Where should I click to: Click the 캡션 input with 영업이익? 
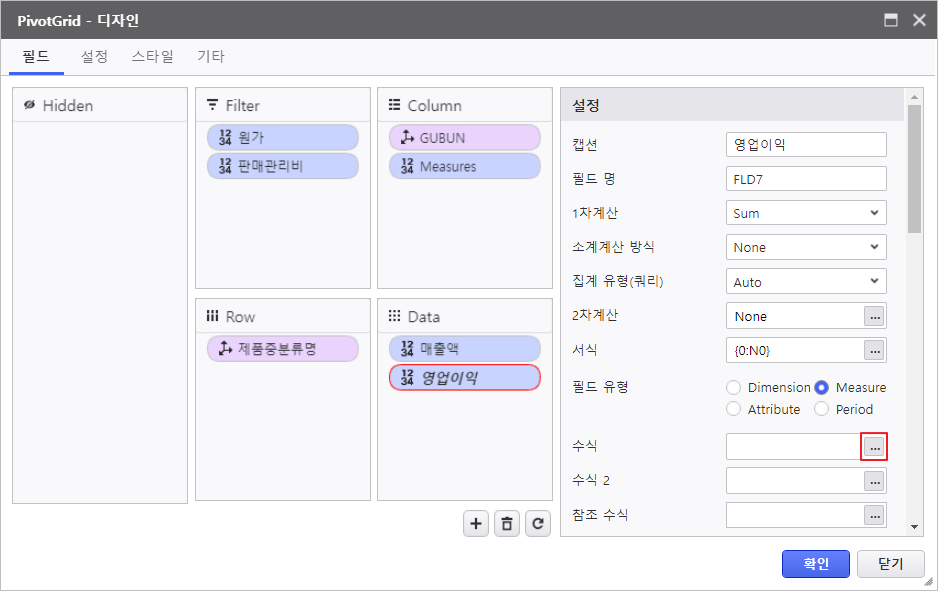[x=806, y=144]
